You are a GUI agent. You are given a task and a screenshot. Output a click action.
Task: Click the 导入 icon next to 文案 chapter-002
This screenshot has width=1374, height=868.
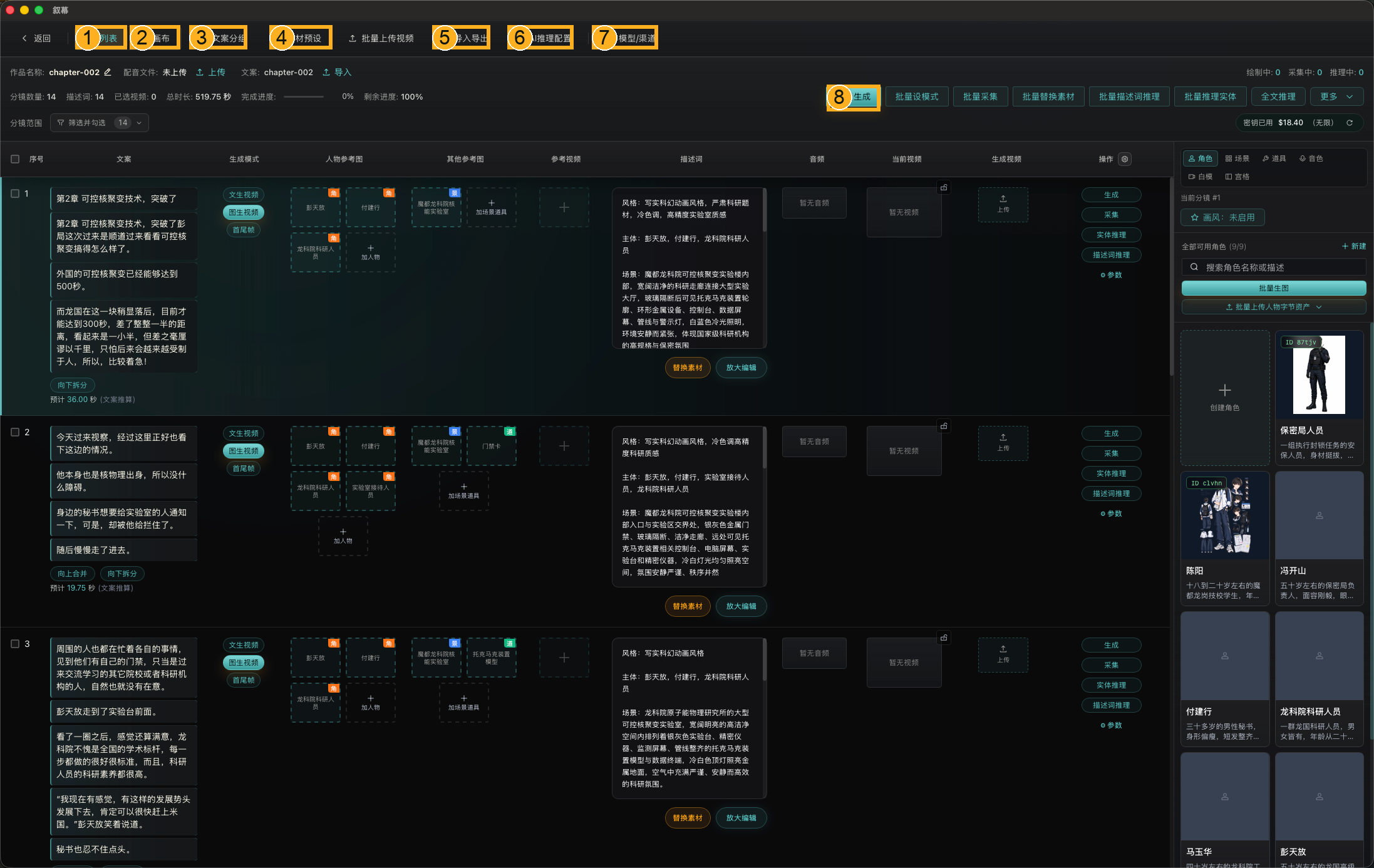coord(326,72)
